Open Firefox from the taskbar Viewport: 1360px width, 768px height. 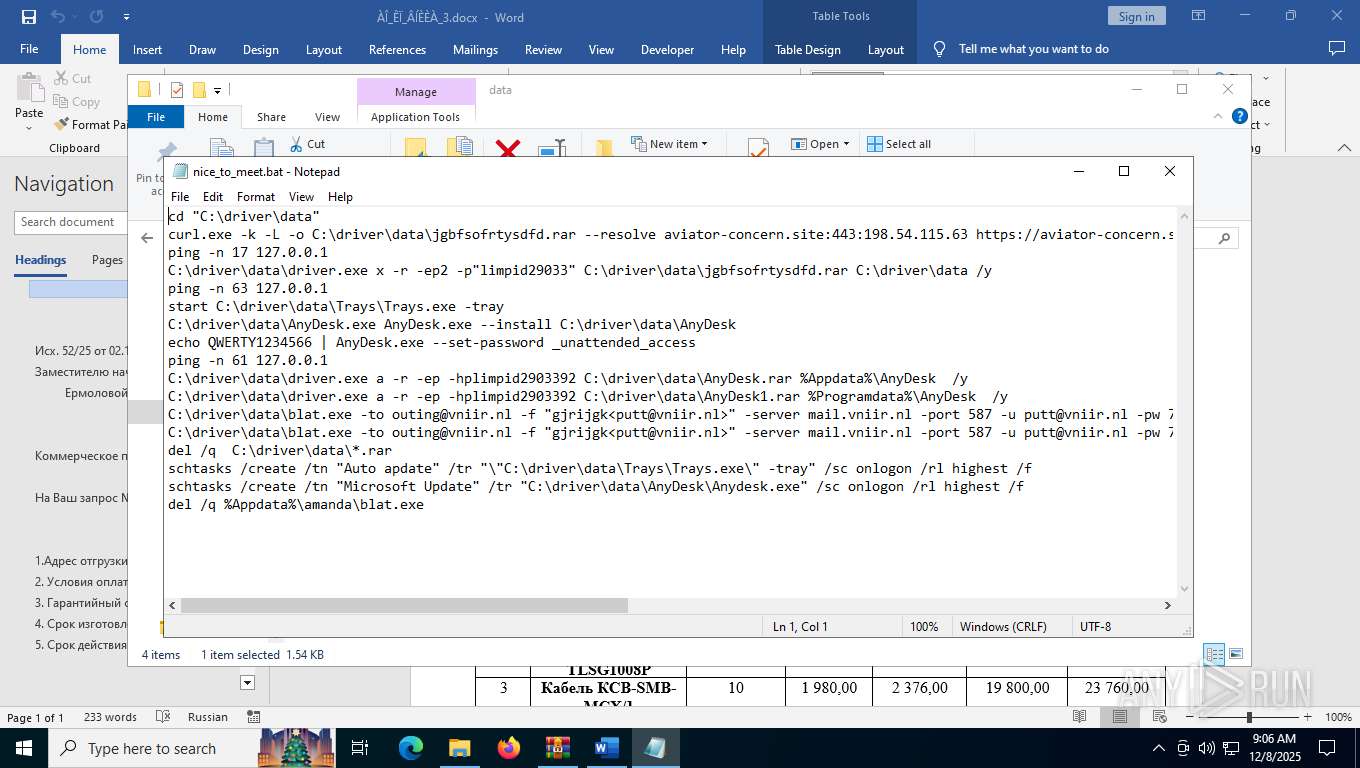509,748
